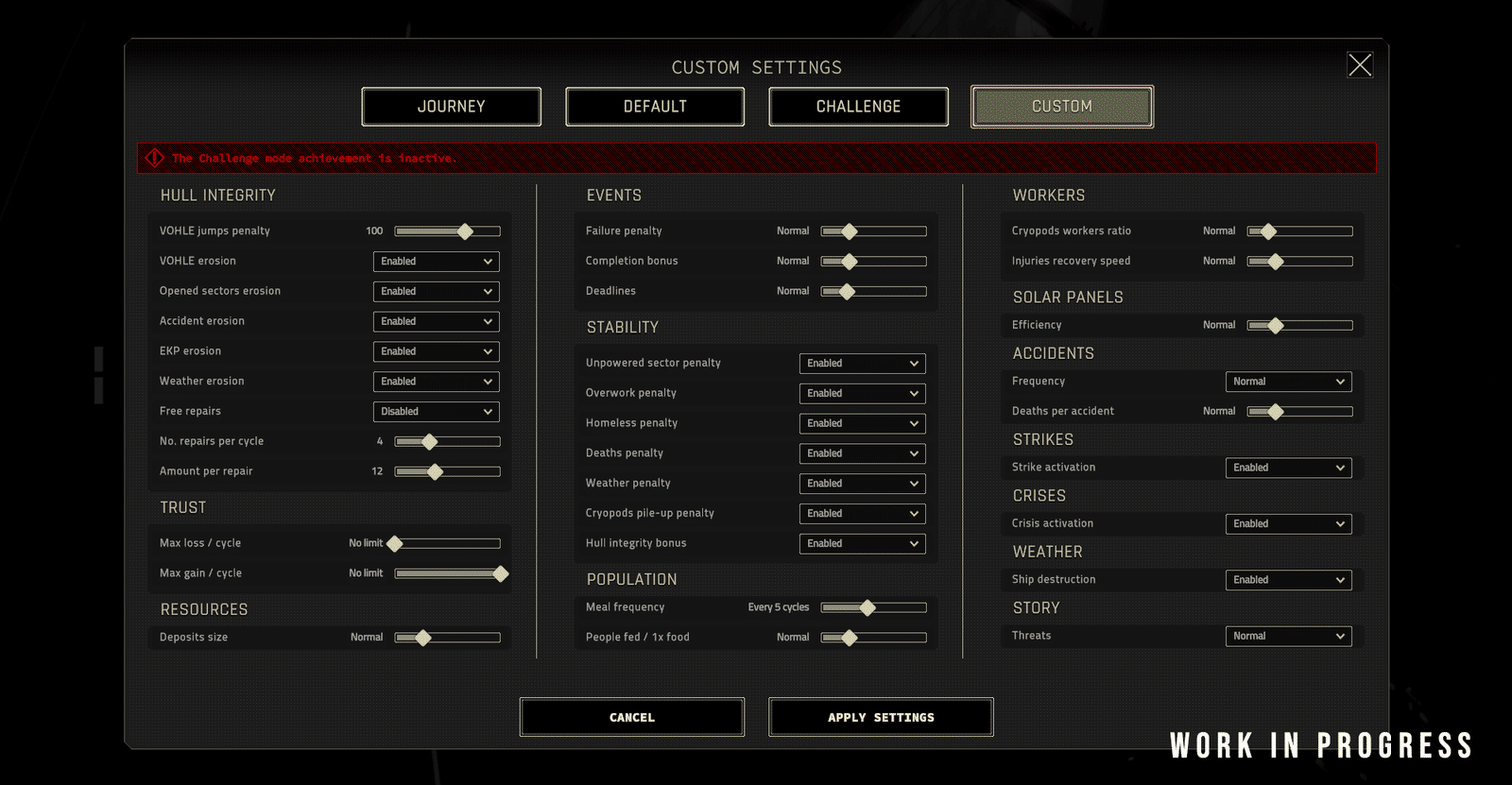The width and height of the screenshot is (1512, 785).
Task: Open the Ship destruction dropdown
Action: (1289, 580)
